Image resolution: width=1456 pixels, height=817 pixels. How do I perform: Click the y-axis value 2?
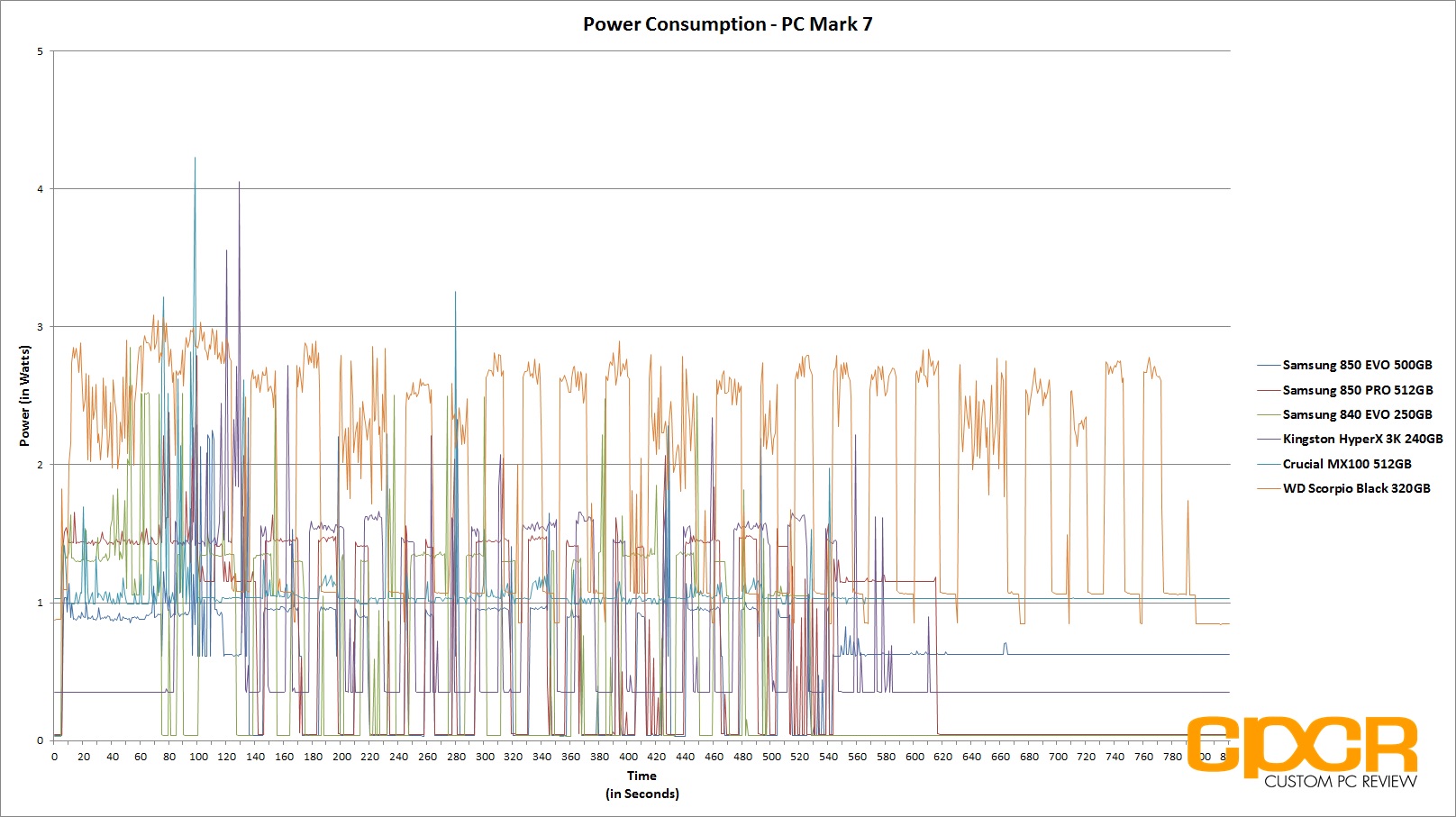(x=40, y=465)
